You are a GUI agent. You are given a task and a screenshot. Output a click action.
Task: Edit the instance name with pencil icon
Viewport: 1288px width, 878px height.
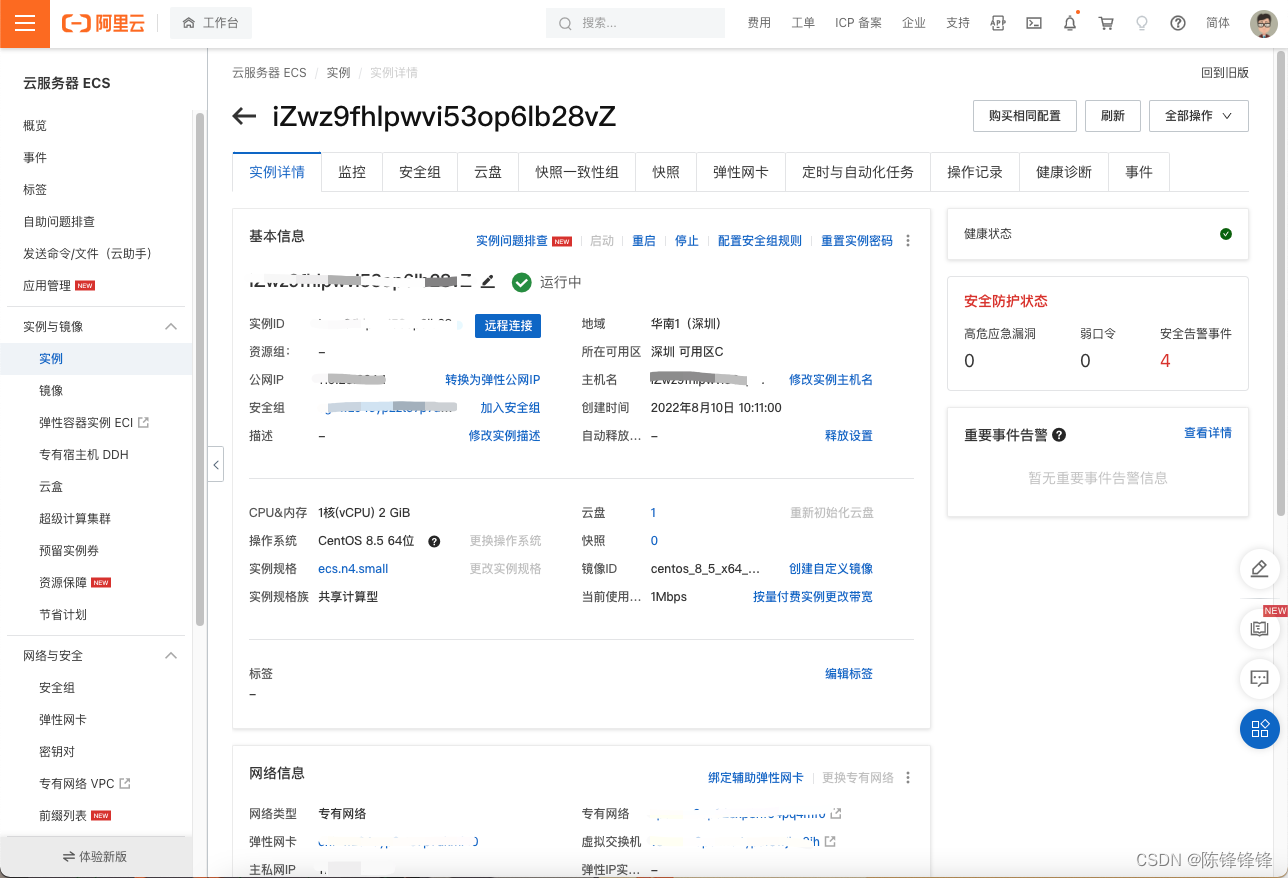coord(487,281)
